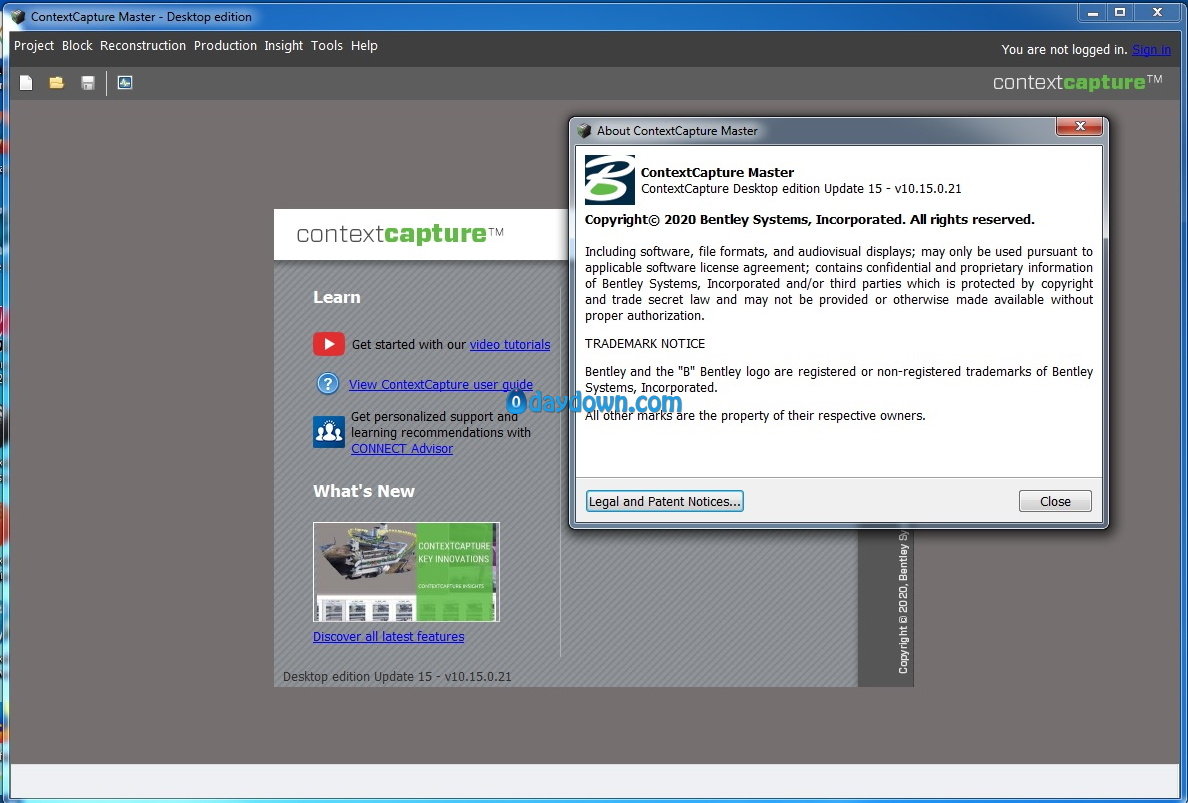The height and width of the screenshot is (803, 1188).
Task: Open the CONNECT Advisor link
Action: click(x=402, y=448)
